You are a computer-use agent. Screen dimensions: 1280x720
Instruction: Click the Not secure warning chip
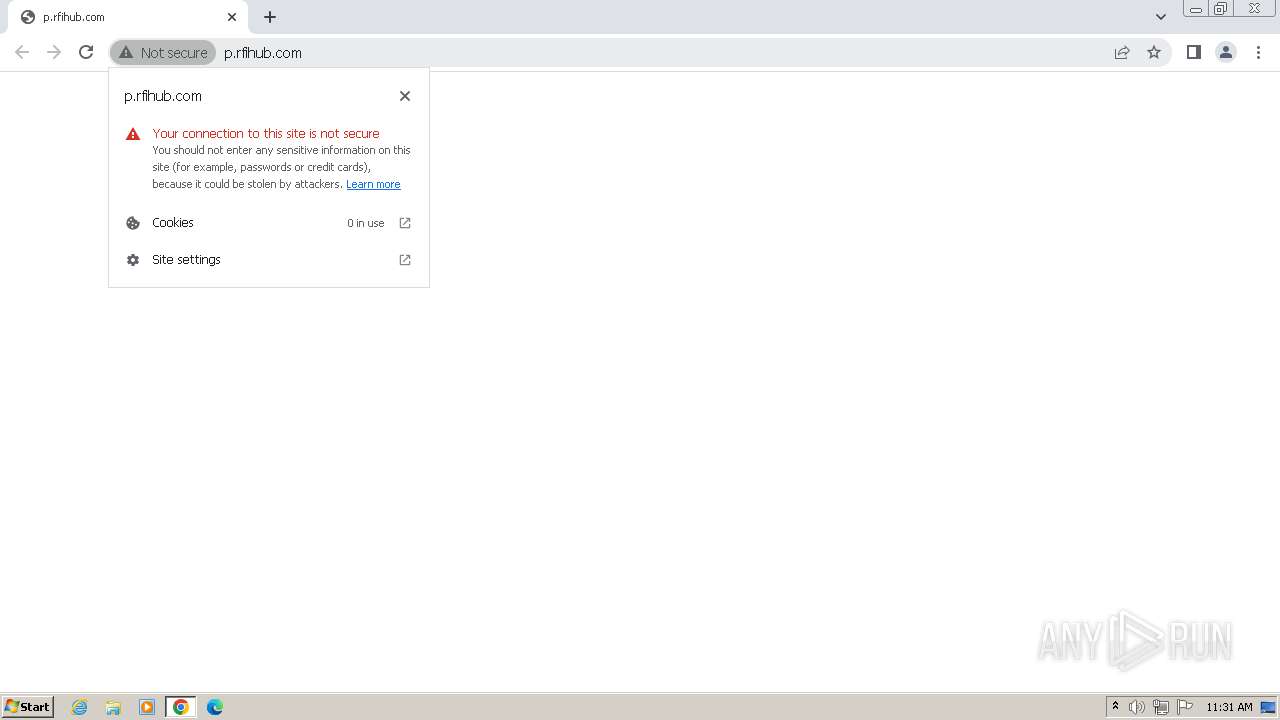point(163,52)
